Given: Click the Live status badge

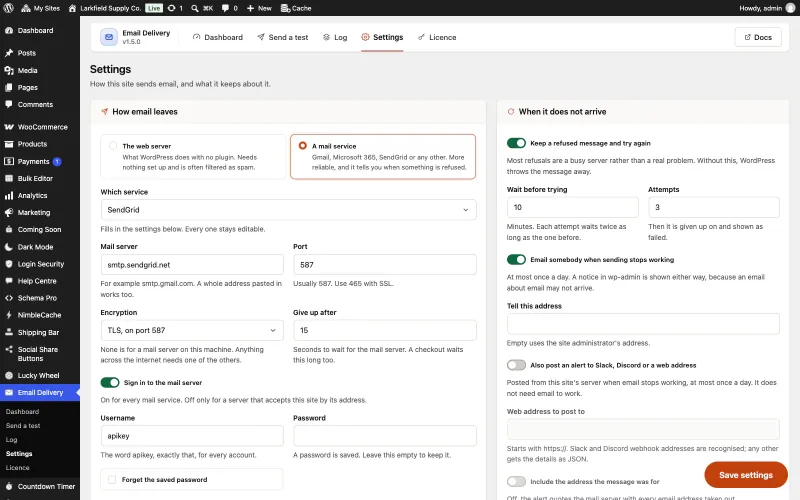Looking at the screenshot, I should coord(154,8).
